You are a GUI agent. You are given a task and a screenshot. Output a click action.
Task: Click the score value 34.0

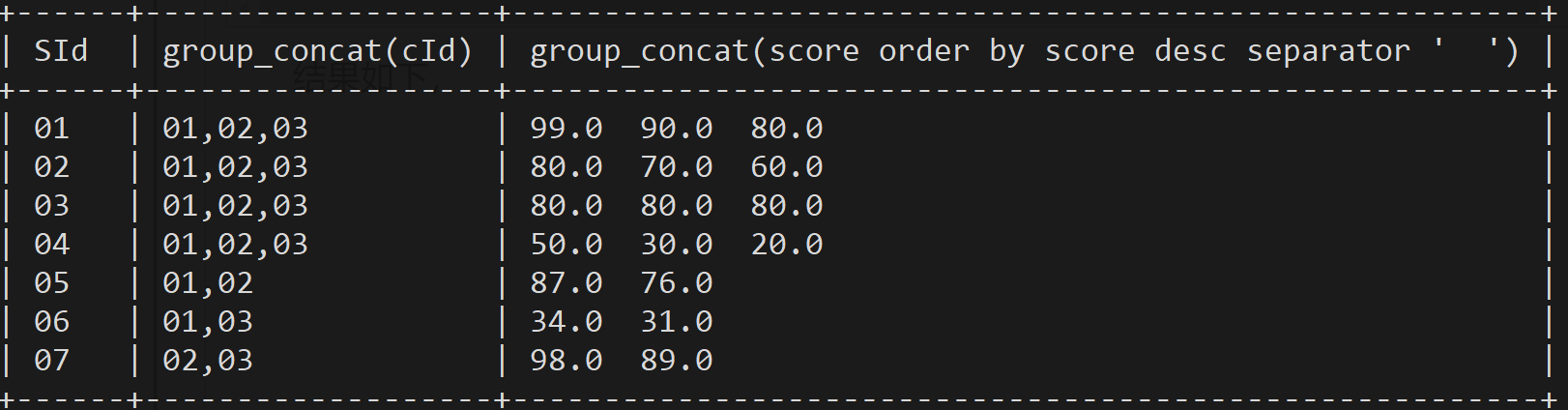point(566,321)
